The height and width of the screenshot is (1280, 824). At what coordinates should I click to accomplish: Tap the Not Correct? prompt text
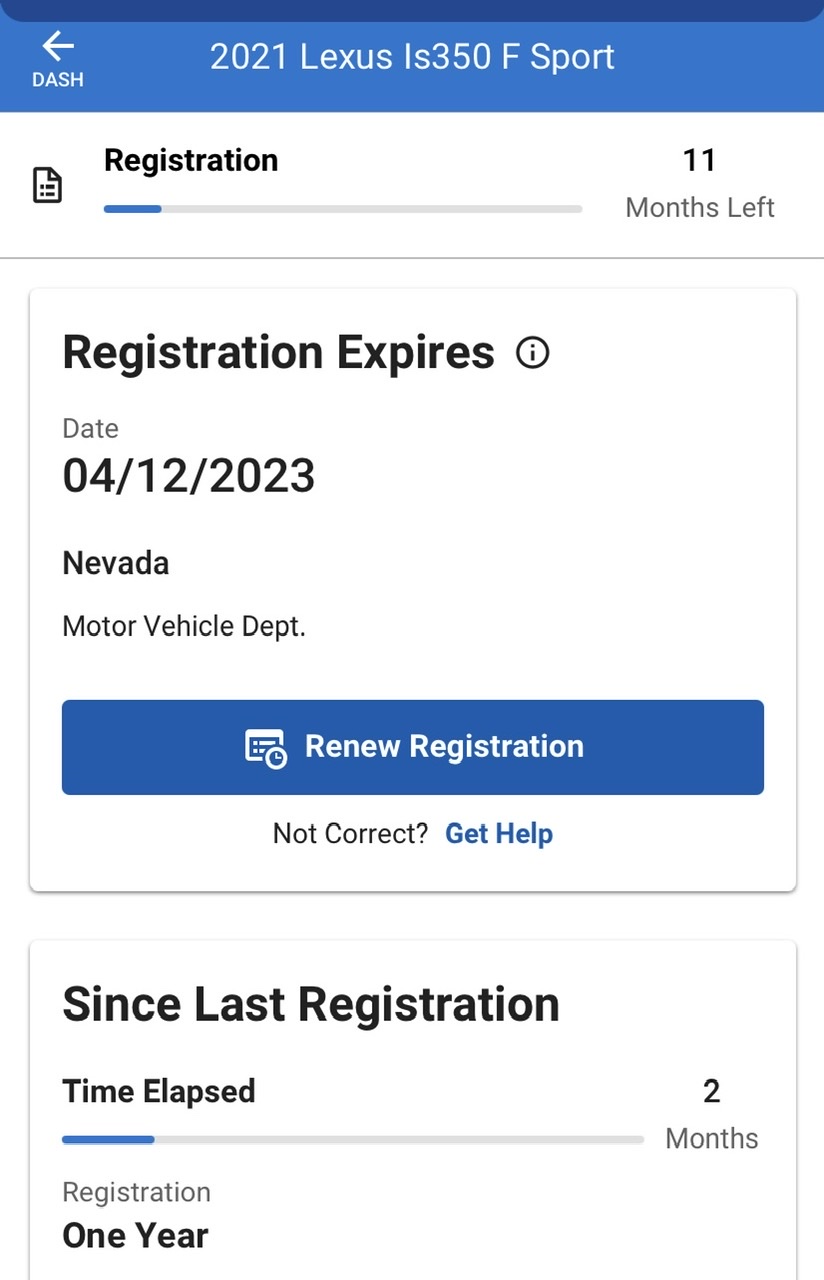350,833
